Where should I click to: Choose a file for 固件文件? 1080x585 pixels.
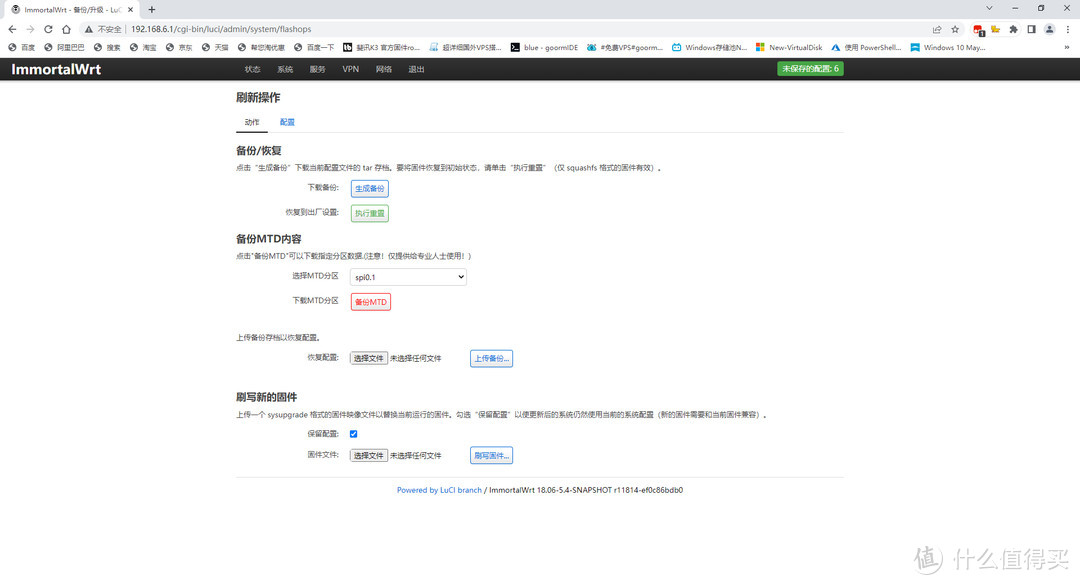[368, 455]
